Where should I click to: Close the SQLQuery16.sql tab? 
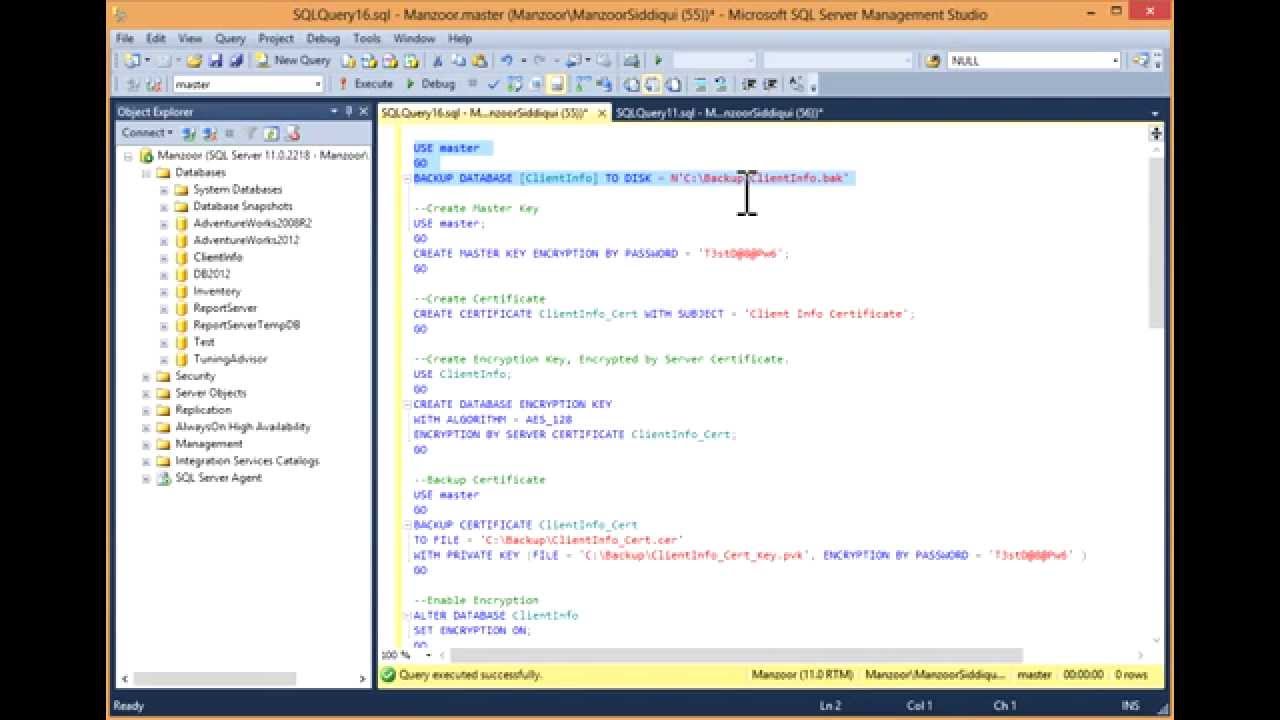tap(602, 113)
